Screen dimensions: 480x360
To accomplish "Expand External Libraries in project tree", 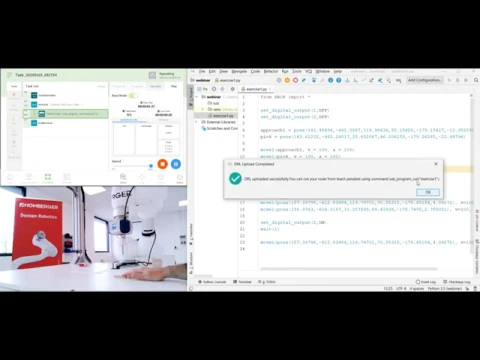I will pos(196,122).
